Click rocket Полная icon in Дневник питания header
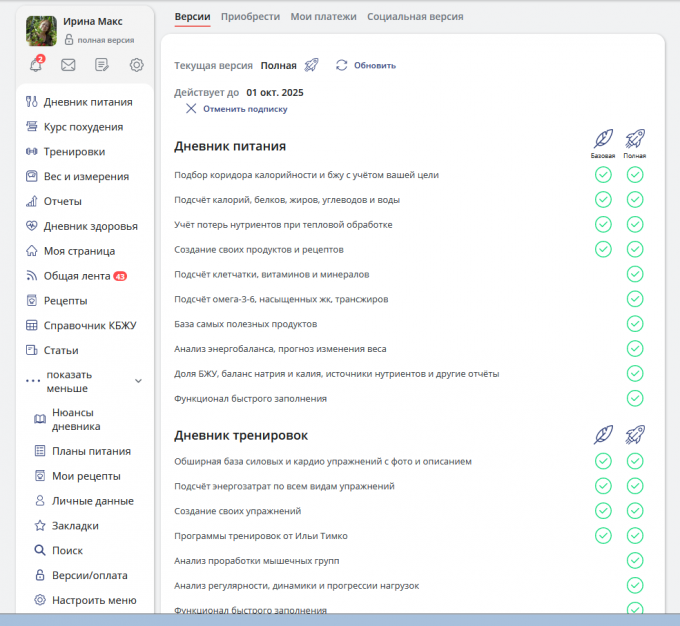This screenshot has width=680, height=626. click(634, 139)
